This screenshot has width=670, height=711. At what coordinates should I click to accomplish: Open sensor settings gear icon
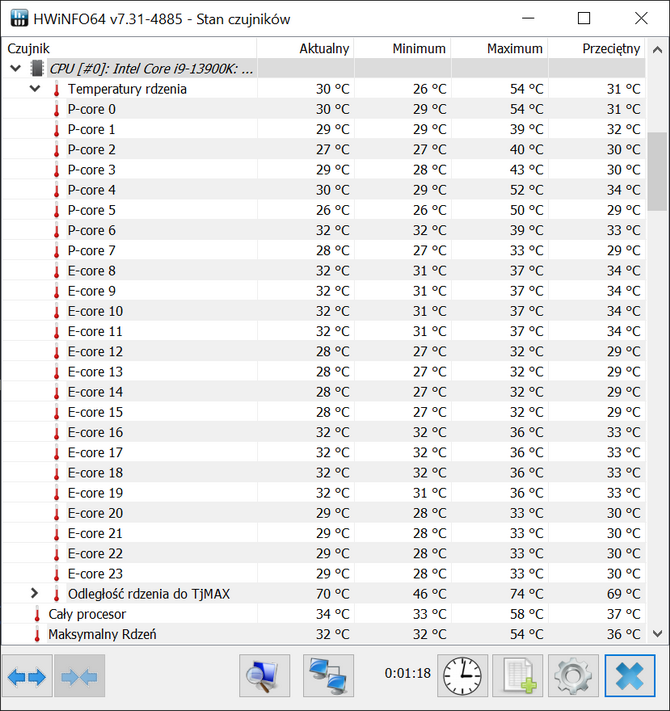click(x=573, y=676)
